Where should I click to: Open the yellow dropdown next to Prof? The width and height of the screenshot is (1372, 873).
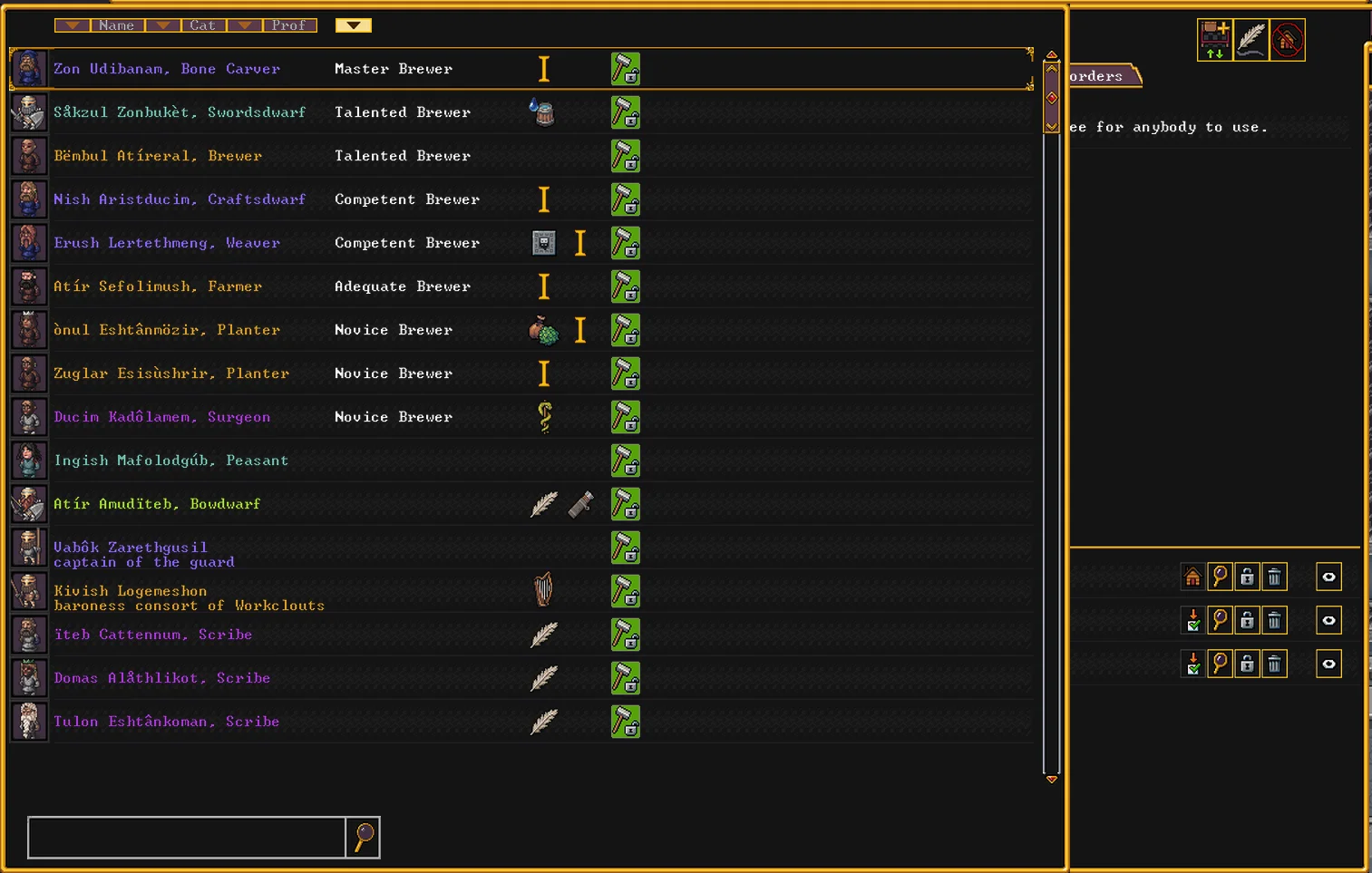click(354, 25)
